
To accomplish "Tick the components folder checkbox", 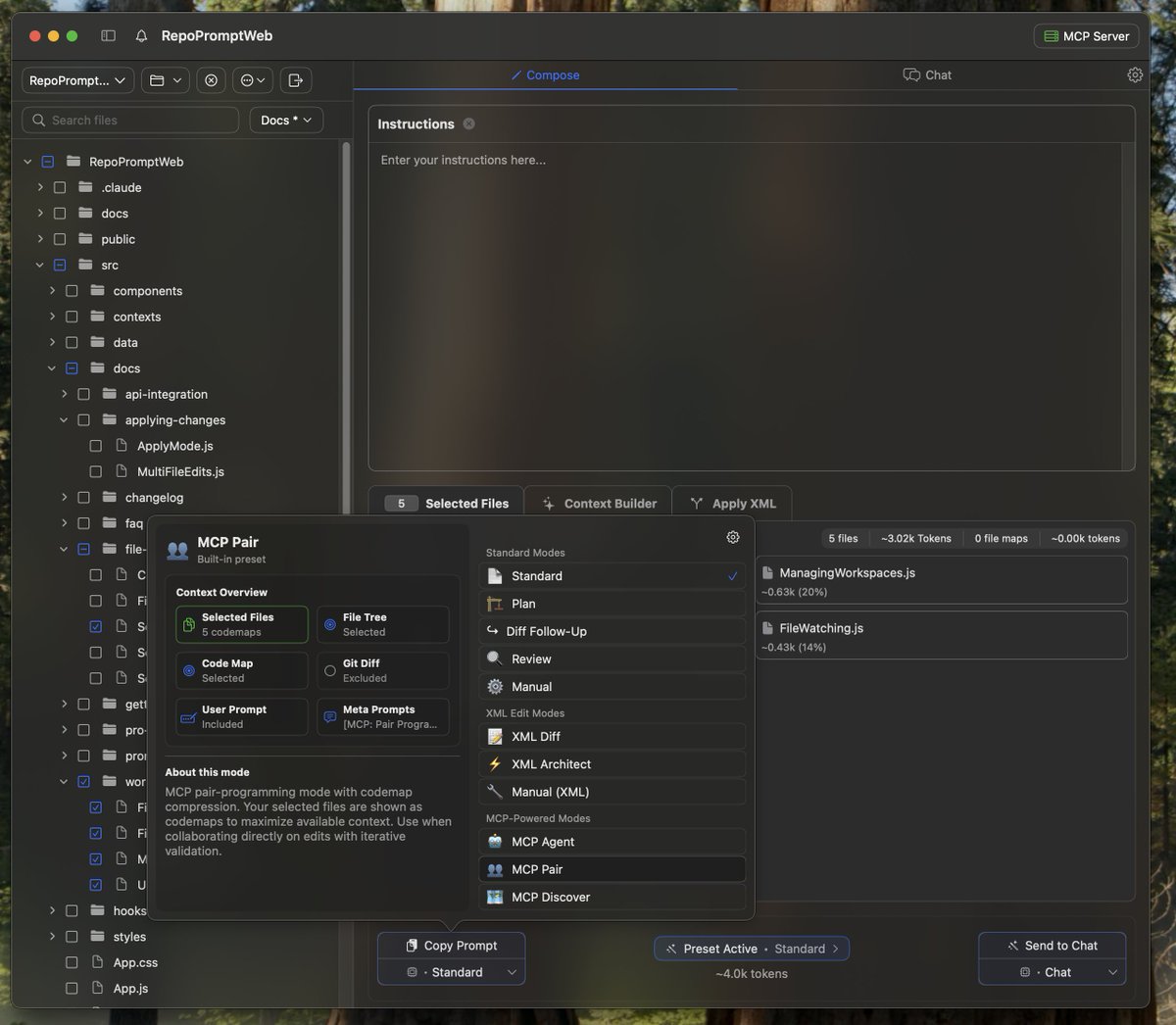I will [72, 291].
